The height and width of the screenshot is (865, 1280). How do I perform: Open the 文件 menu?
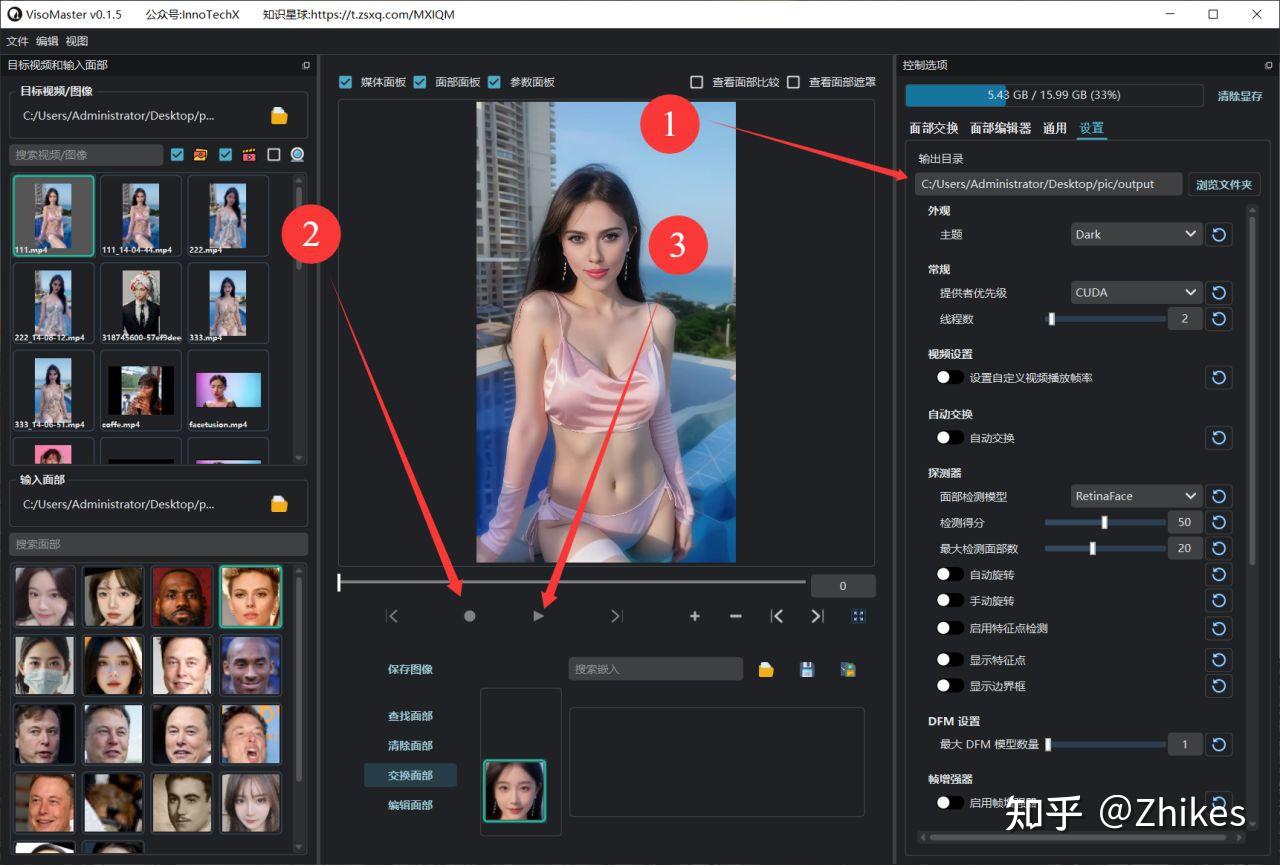pos(17,41)
